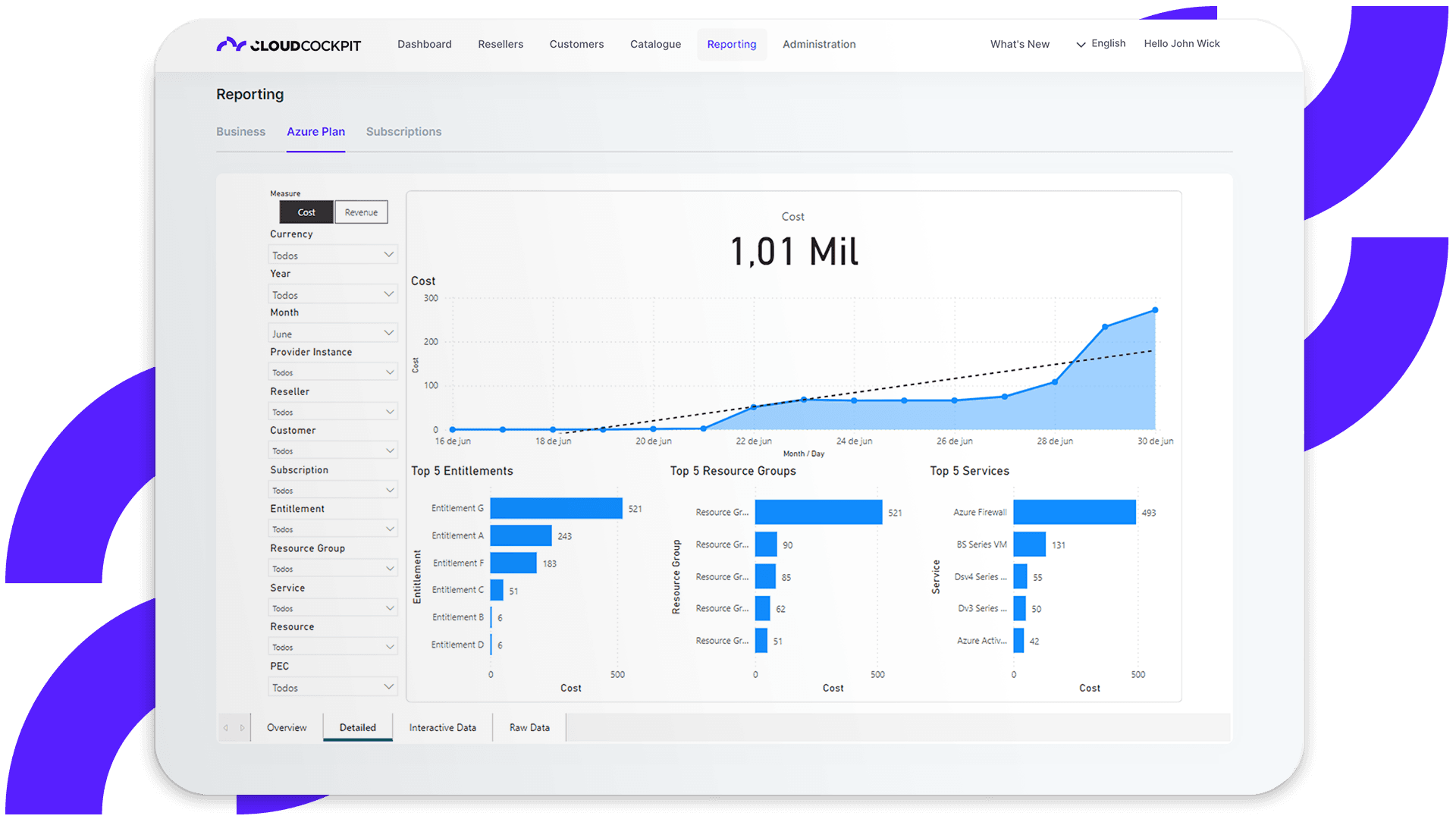Open the PEC filter dropdown
Screen dimensions: 1456x819
click(333, 688)
